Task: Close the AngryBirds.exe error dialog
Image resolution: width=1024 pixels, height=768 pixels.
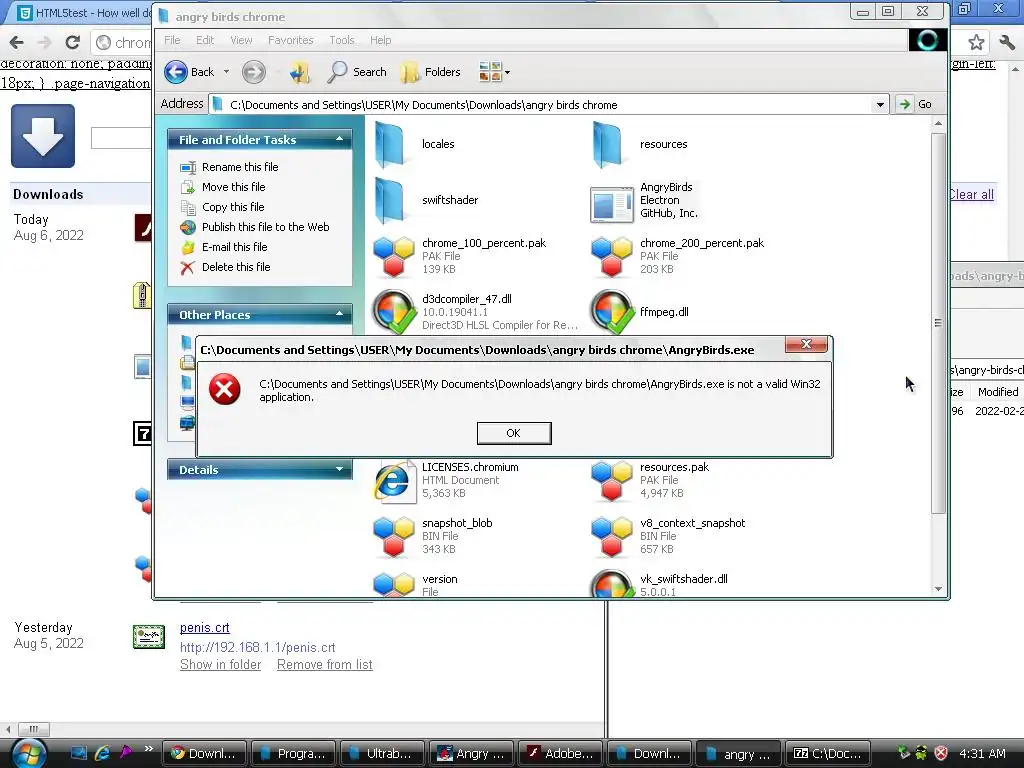Action: (806, 344)
